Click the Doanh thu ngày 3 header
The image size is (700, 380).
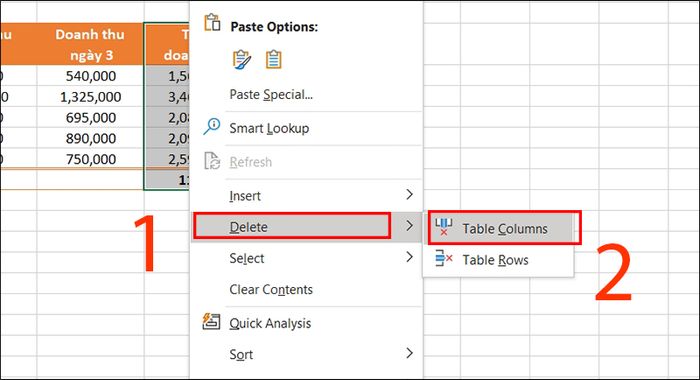(x=90, y=44)
